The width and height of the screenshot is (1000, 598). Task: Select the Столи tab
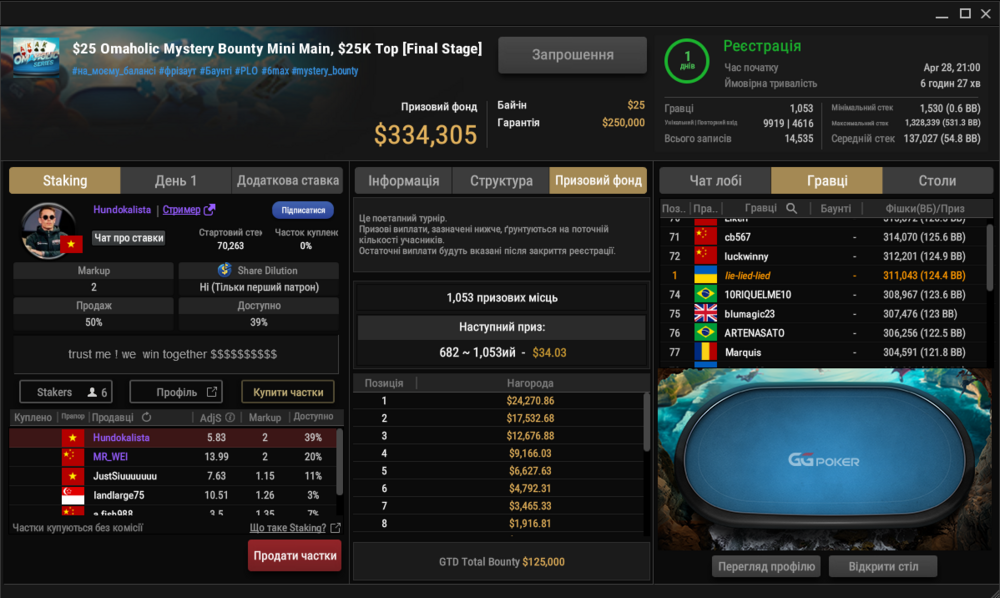pyautogui.click(x=937, y=180)
